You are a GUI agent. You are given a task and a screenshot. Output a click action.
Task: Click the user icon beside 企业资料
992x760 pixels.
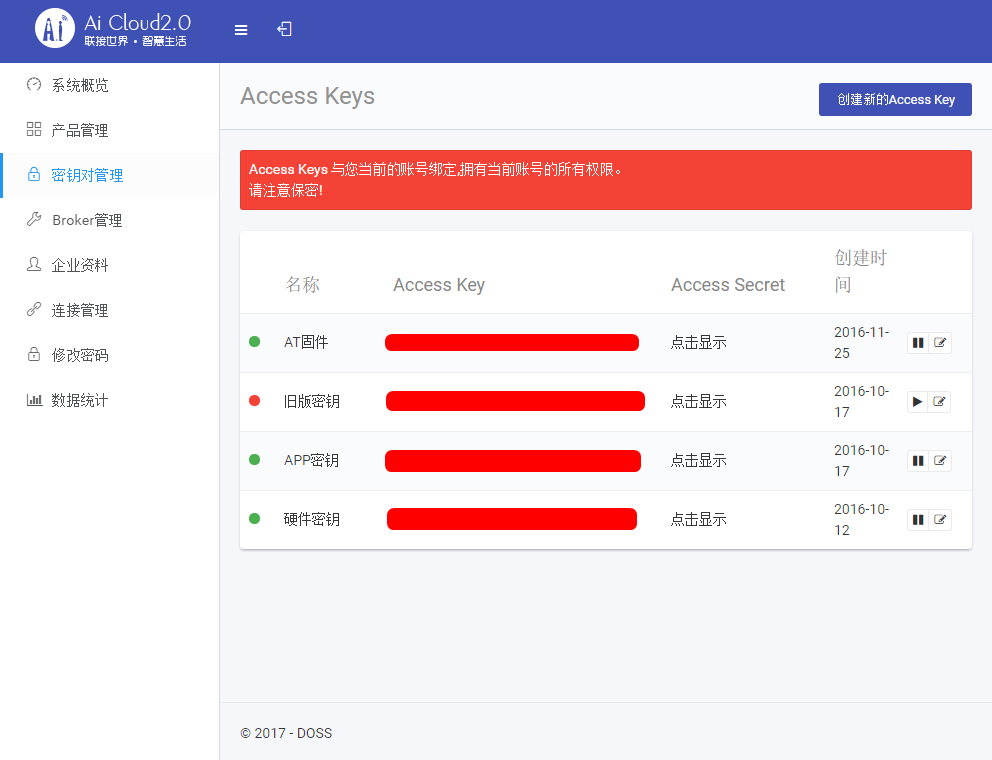click(34, 265)
